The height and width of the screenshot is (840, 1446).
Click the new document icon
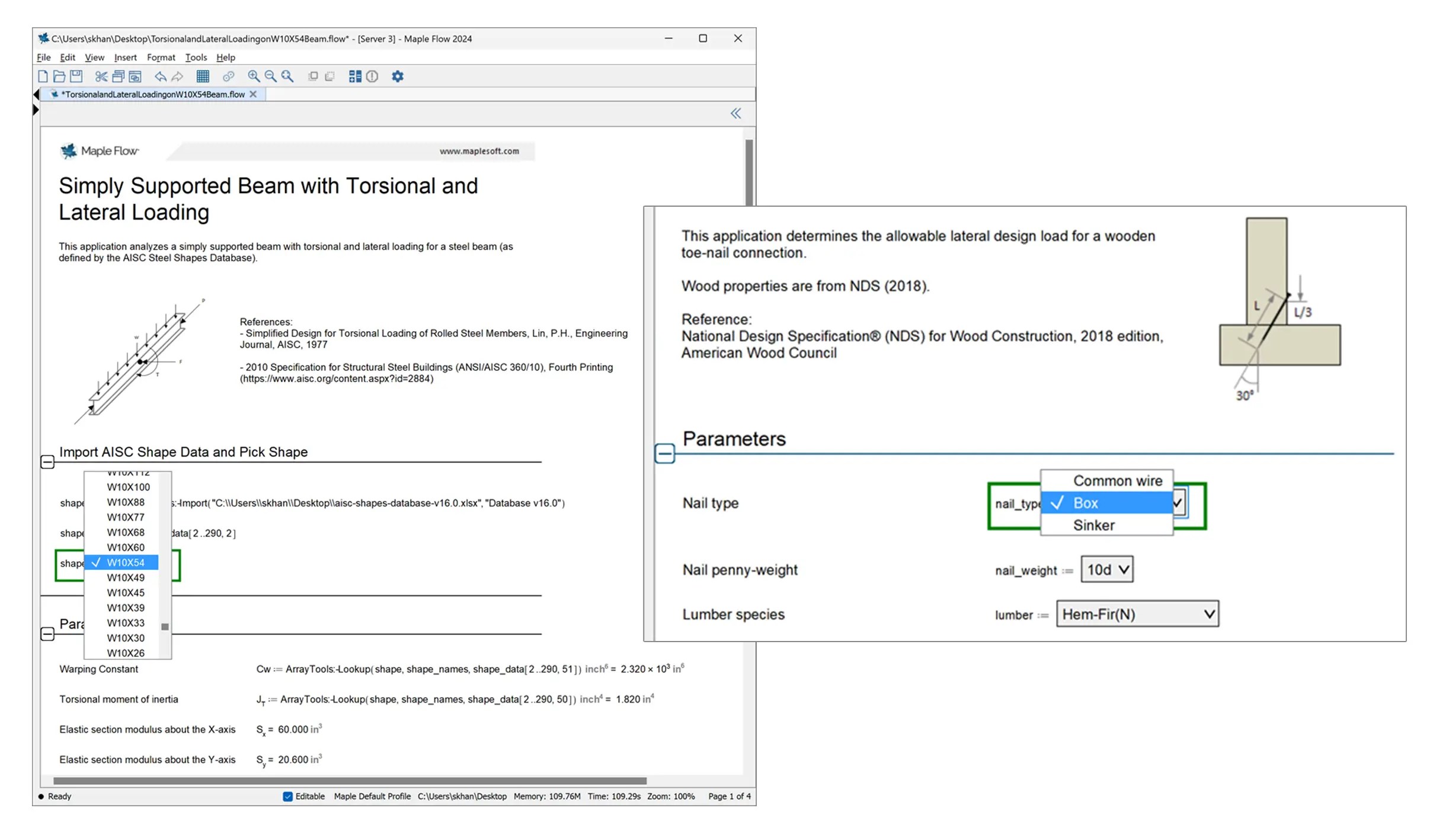click(43, 76)
